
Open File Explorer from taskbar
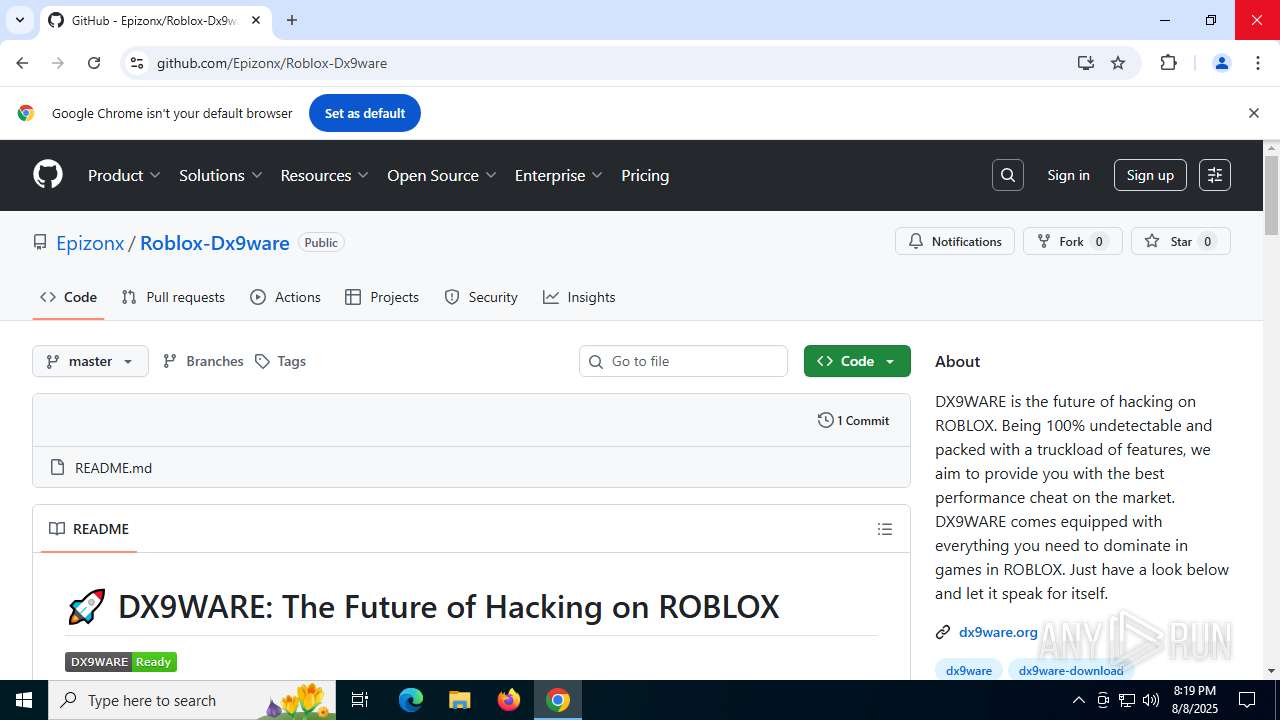click(x=460, y=700)
